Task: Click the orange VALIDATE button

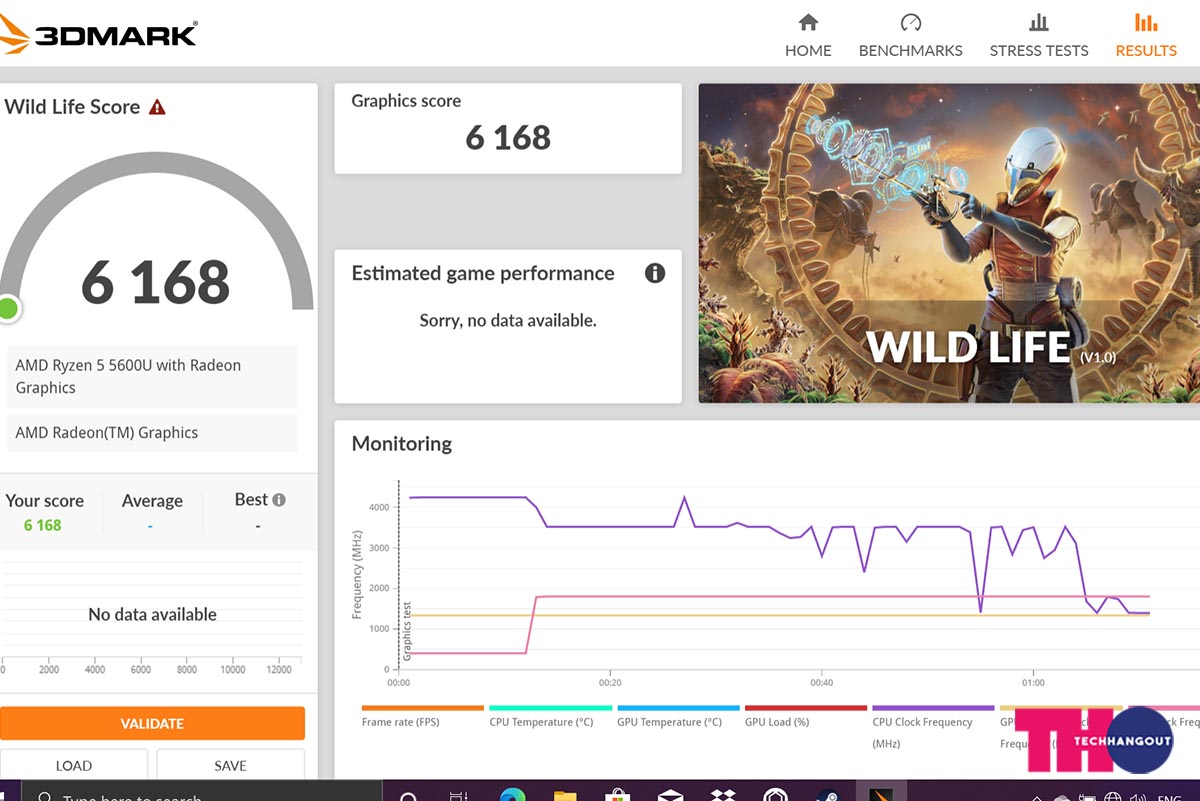Action: click(x=152, y=723)
